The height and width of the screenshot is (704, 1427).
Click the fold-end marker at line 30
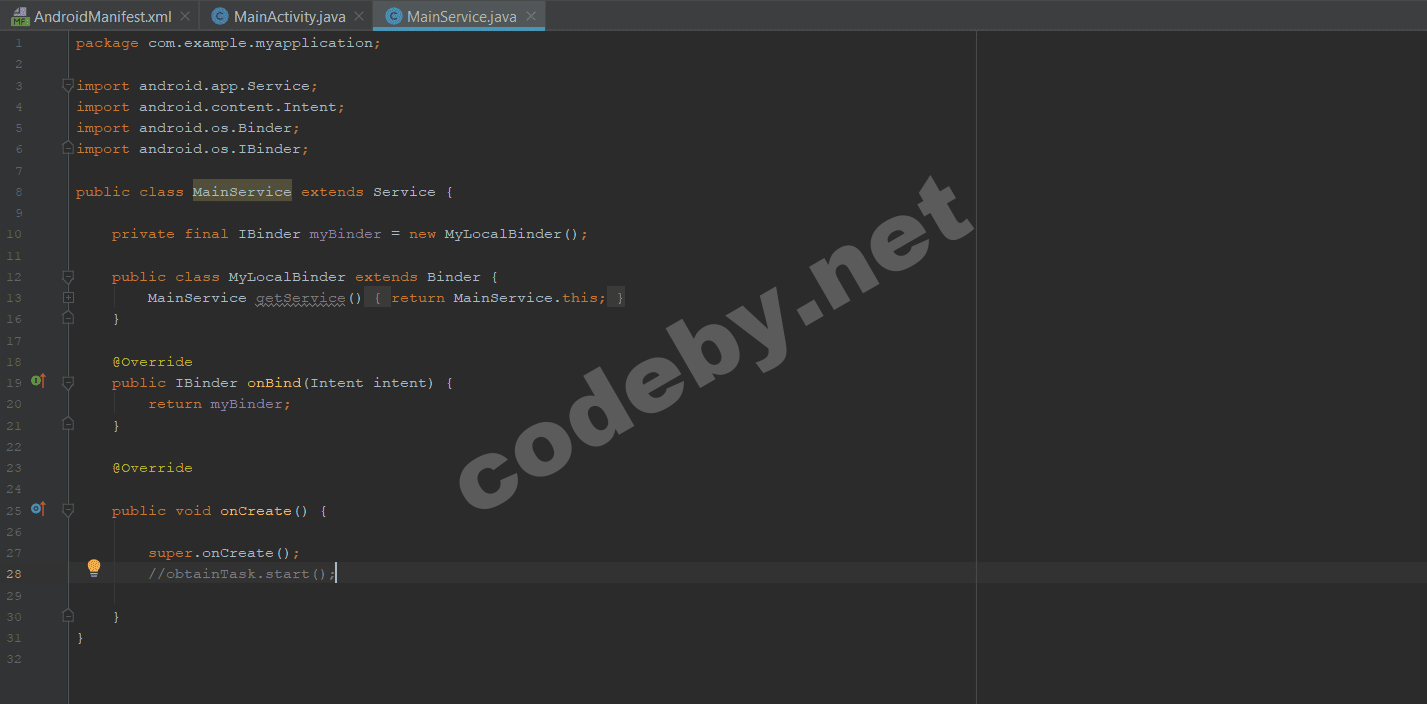point(68,616)
